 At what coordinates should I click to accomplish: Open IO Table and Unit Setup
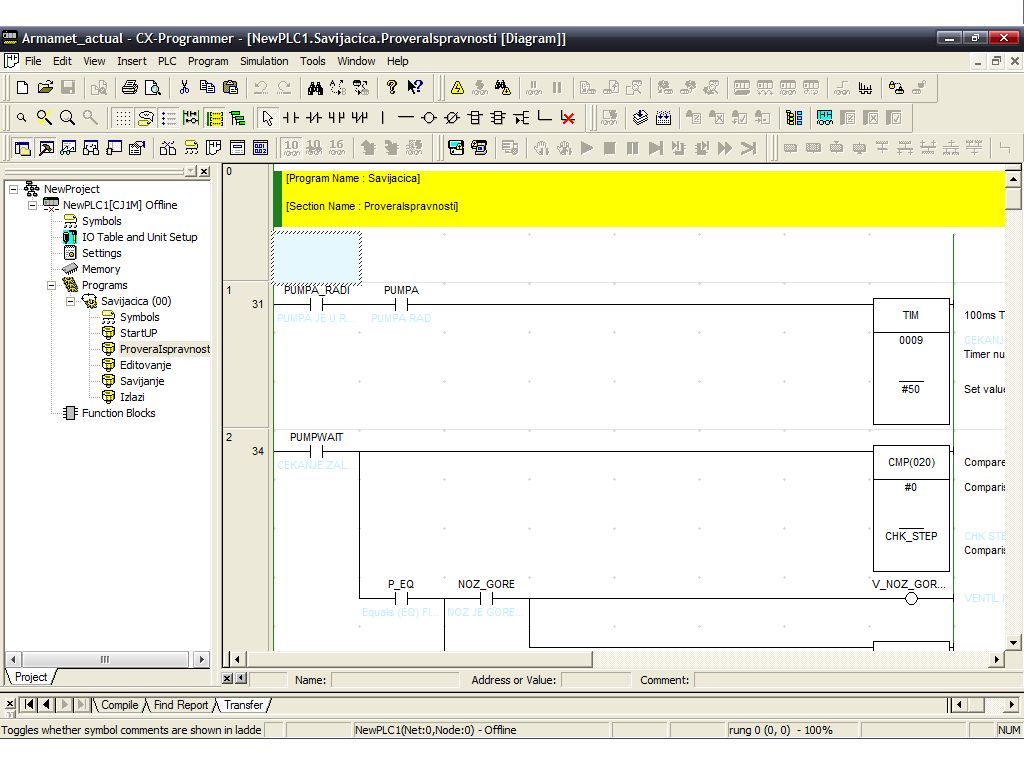[x=139, y=237]
